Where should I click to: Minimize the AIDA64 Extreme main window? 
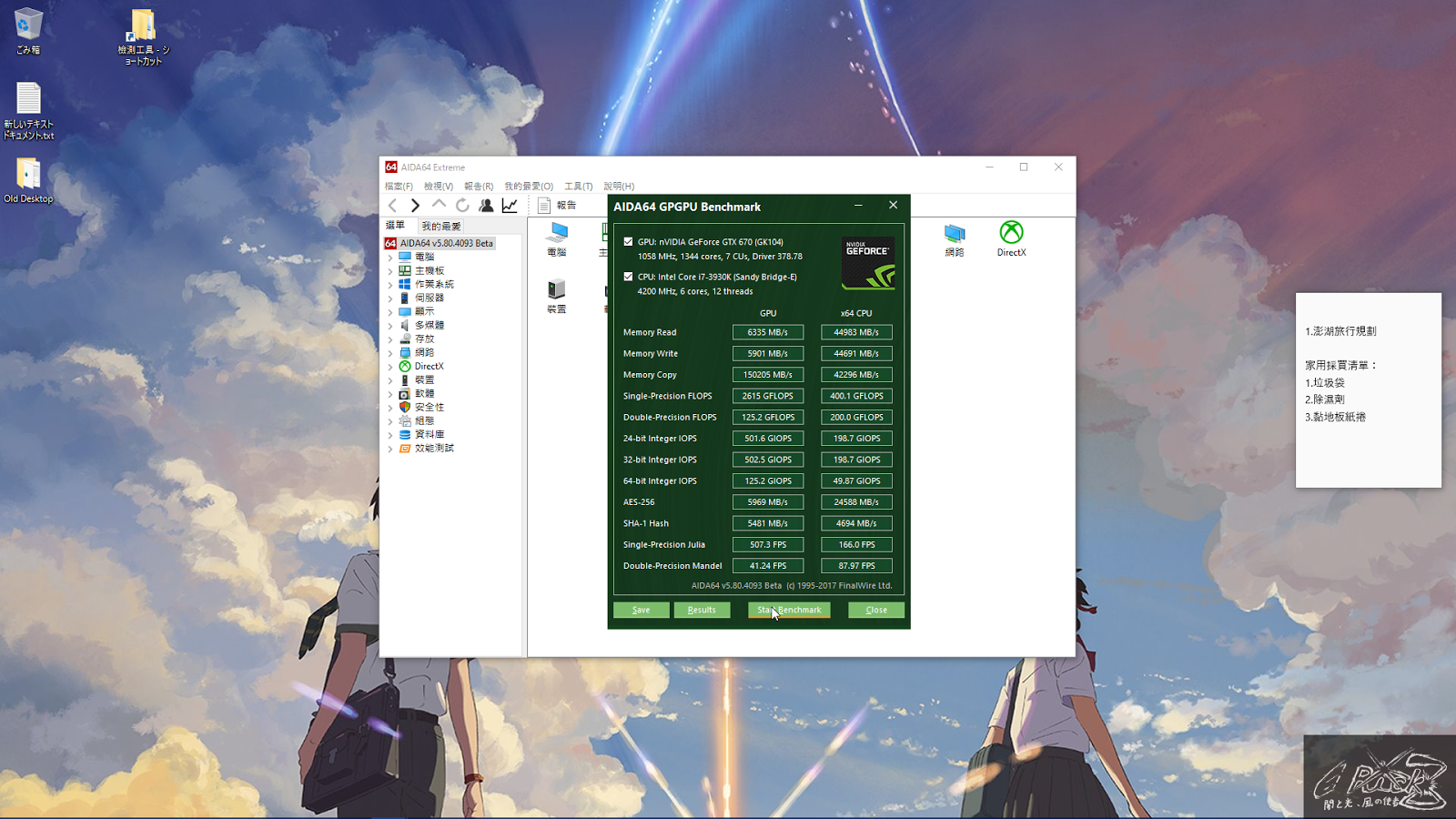989,167
